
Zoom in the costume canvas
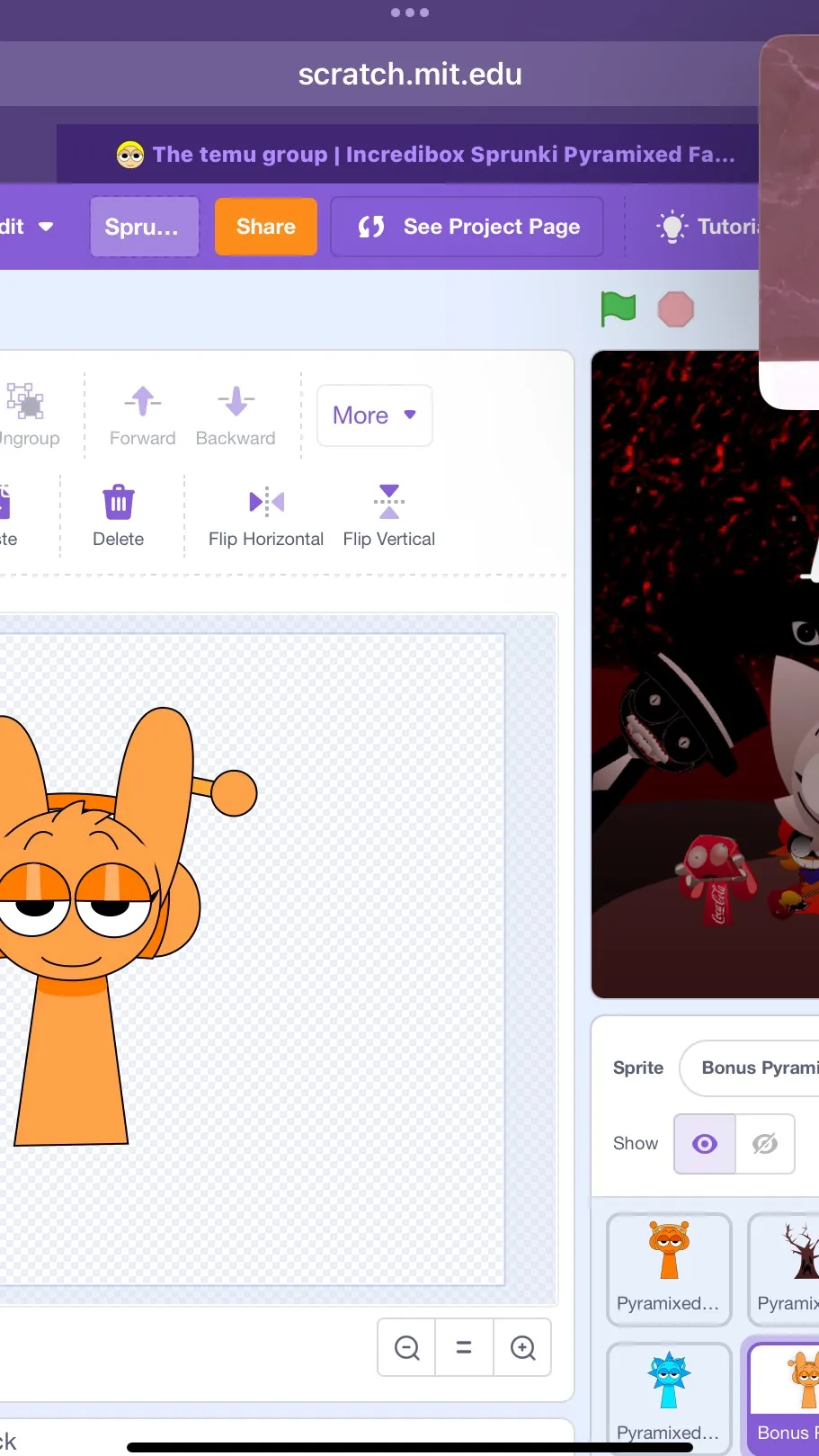pos(522,1347)
